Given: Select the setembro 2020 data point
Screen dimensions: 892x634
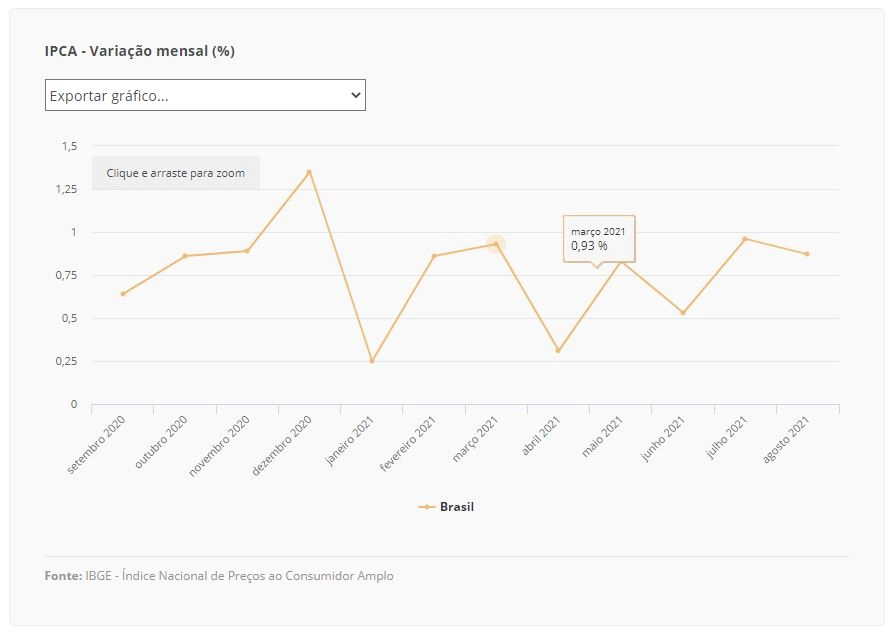Looking at the screenshot, I should coord(123,294).
